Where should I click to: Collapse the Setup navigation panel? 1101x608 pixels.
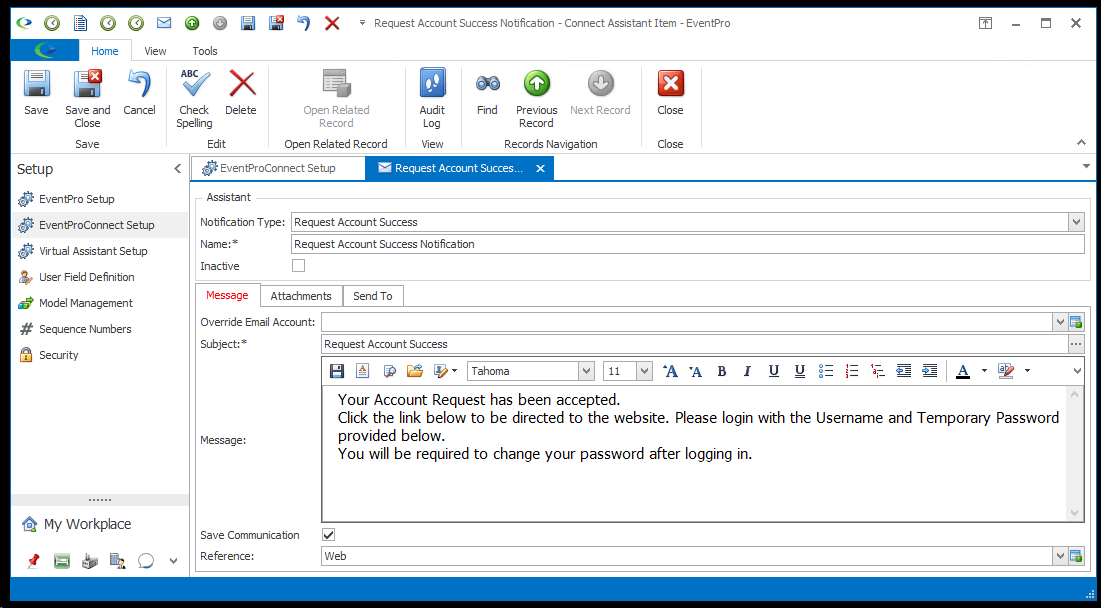[178, 168]
